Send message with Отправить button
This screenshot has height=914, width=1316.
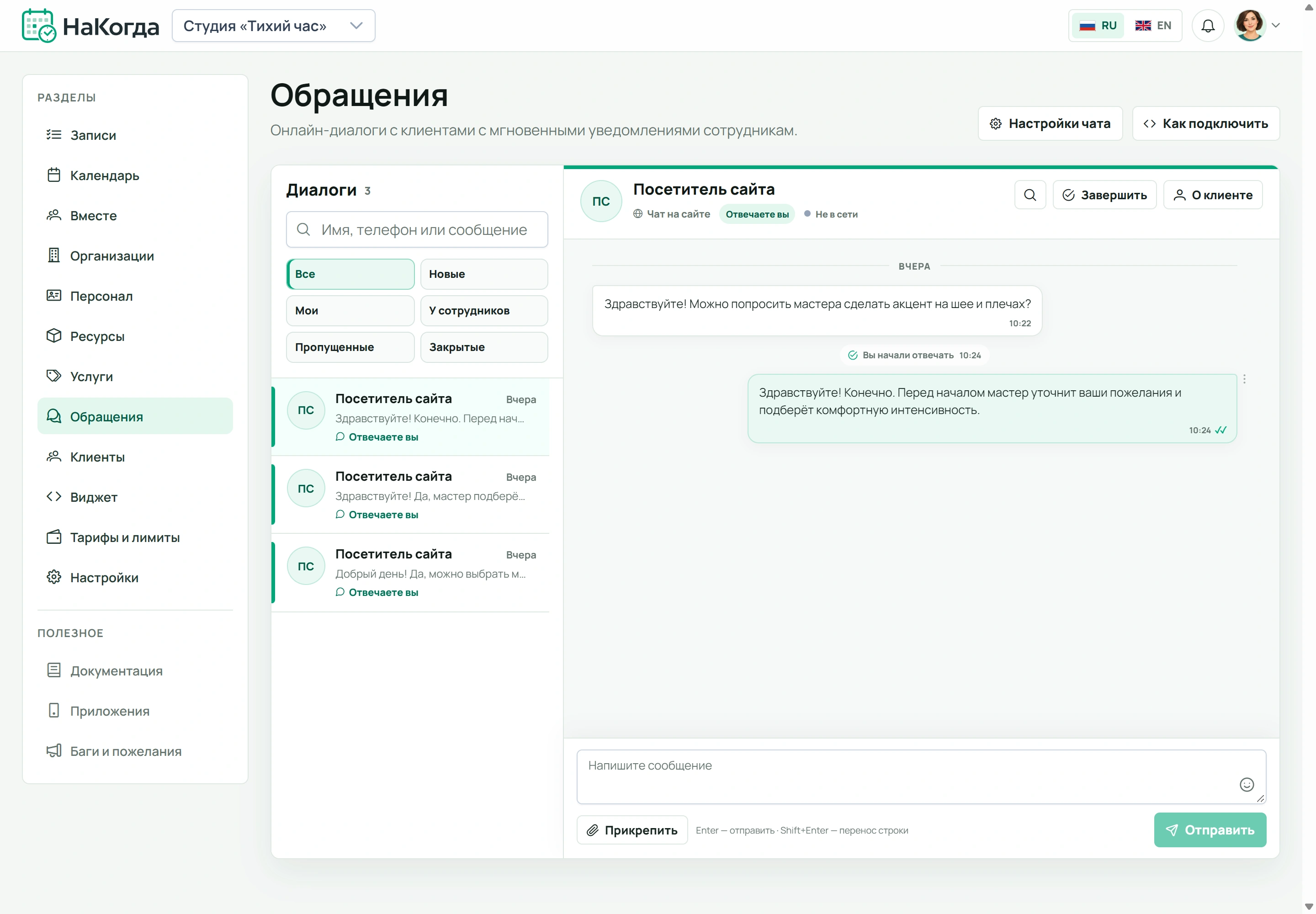coord(1210,830)
